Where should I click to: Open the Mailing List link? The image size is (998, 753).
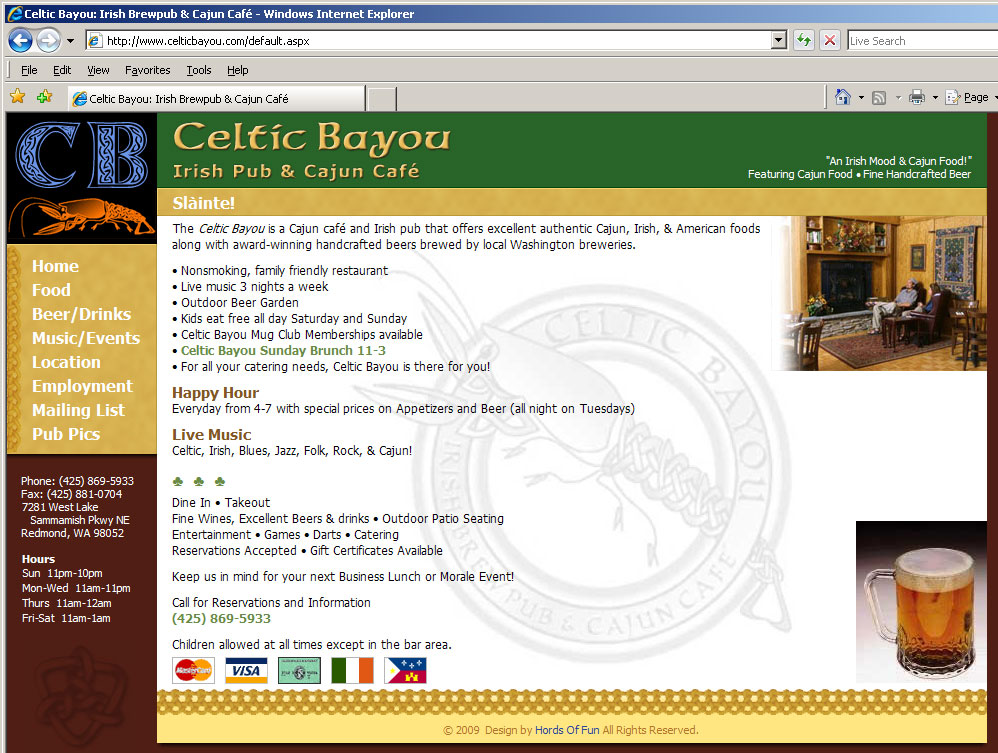(78, 411)
